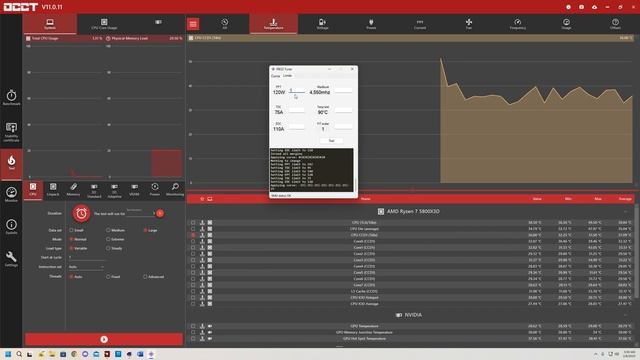Select the Medium data set radio

[x=108, y=230]
